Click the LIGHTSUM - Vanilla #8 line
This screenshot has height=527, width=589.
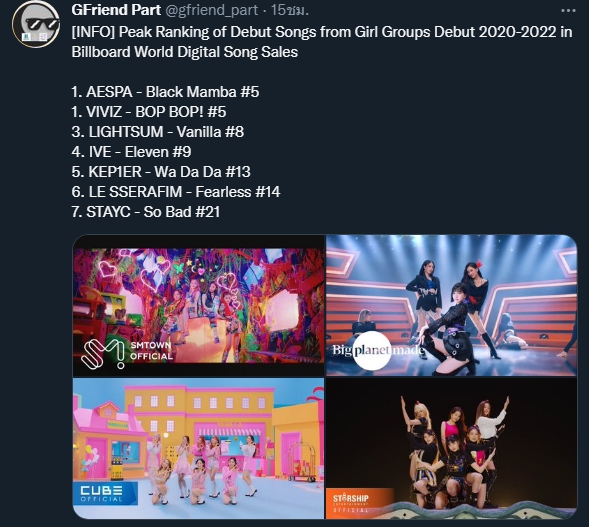(158, 132)
